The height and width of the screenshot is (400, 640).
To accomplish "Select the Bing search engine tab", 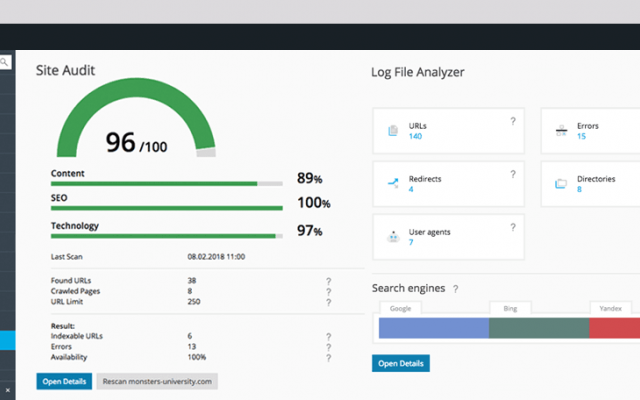I will coord(510,308).
